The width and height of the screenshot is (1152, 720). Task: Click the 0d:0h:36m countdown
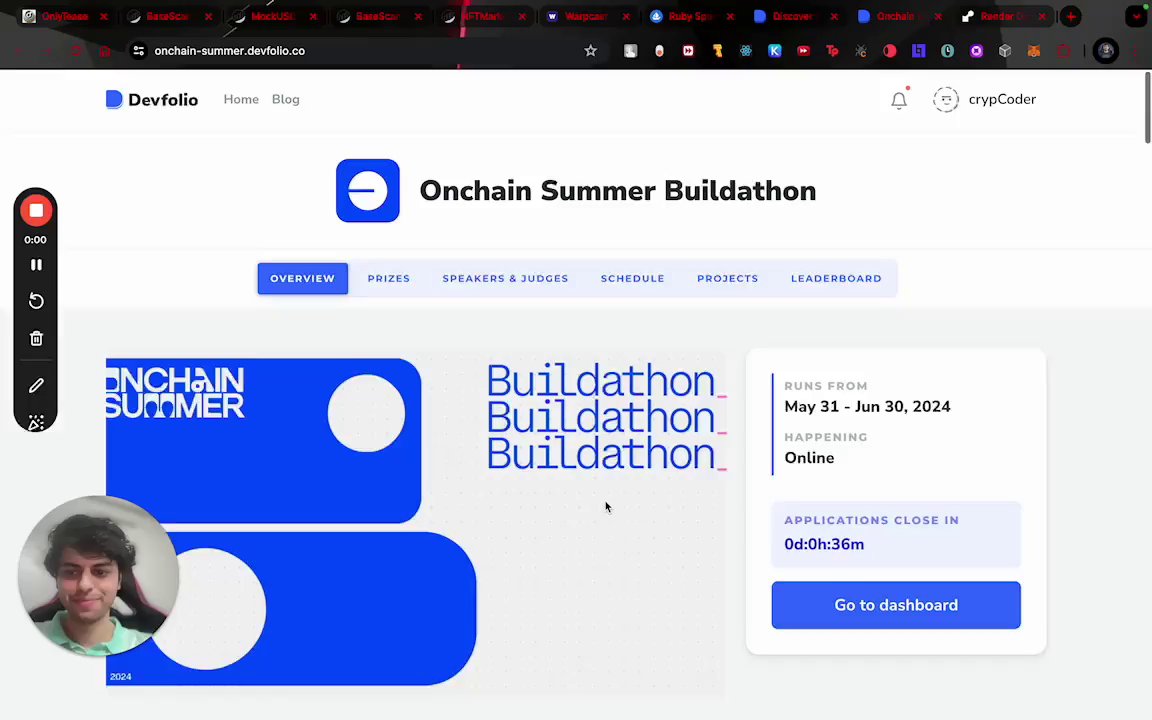(x=824, y=544)
